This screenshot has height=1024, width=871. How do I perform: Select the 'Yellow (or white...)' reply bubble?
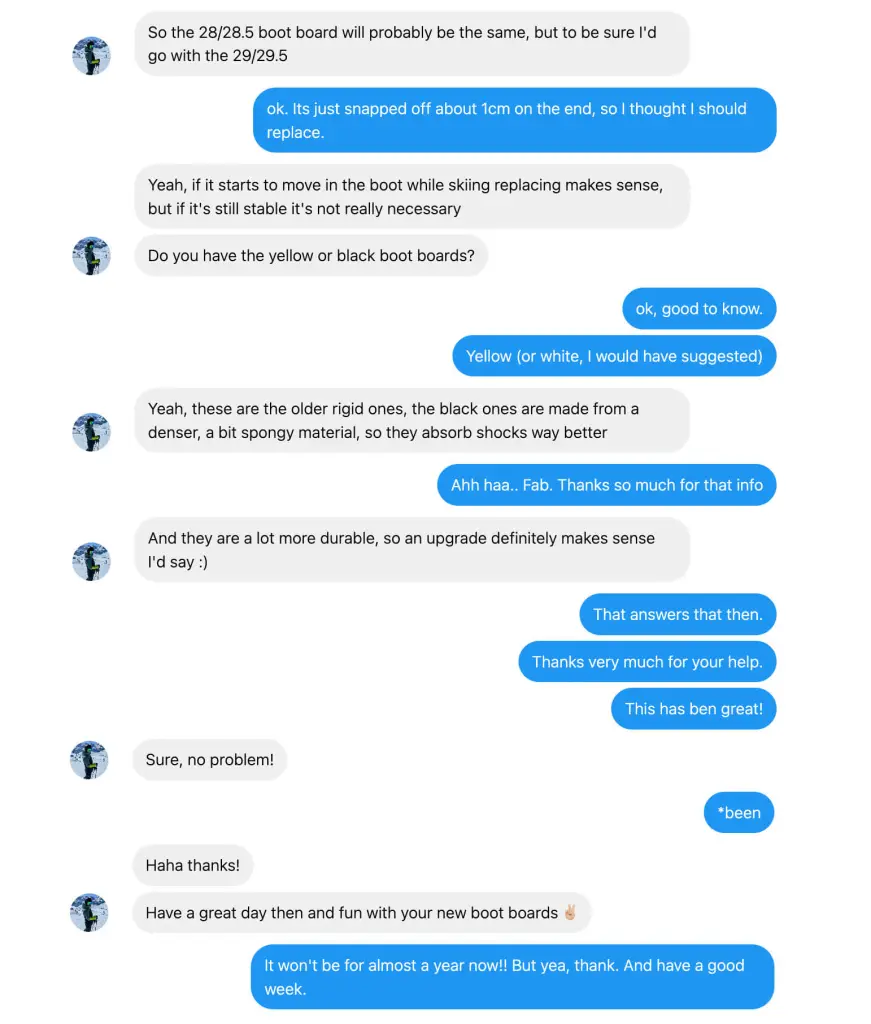pyautogui.click(x=614, y=356)
